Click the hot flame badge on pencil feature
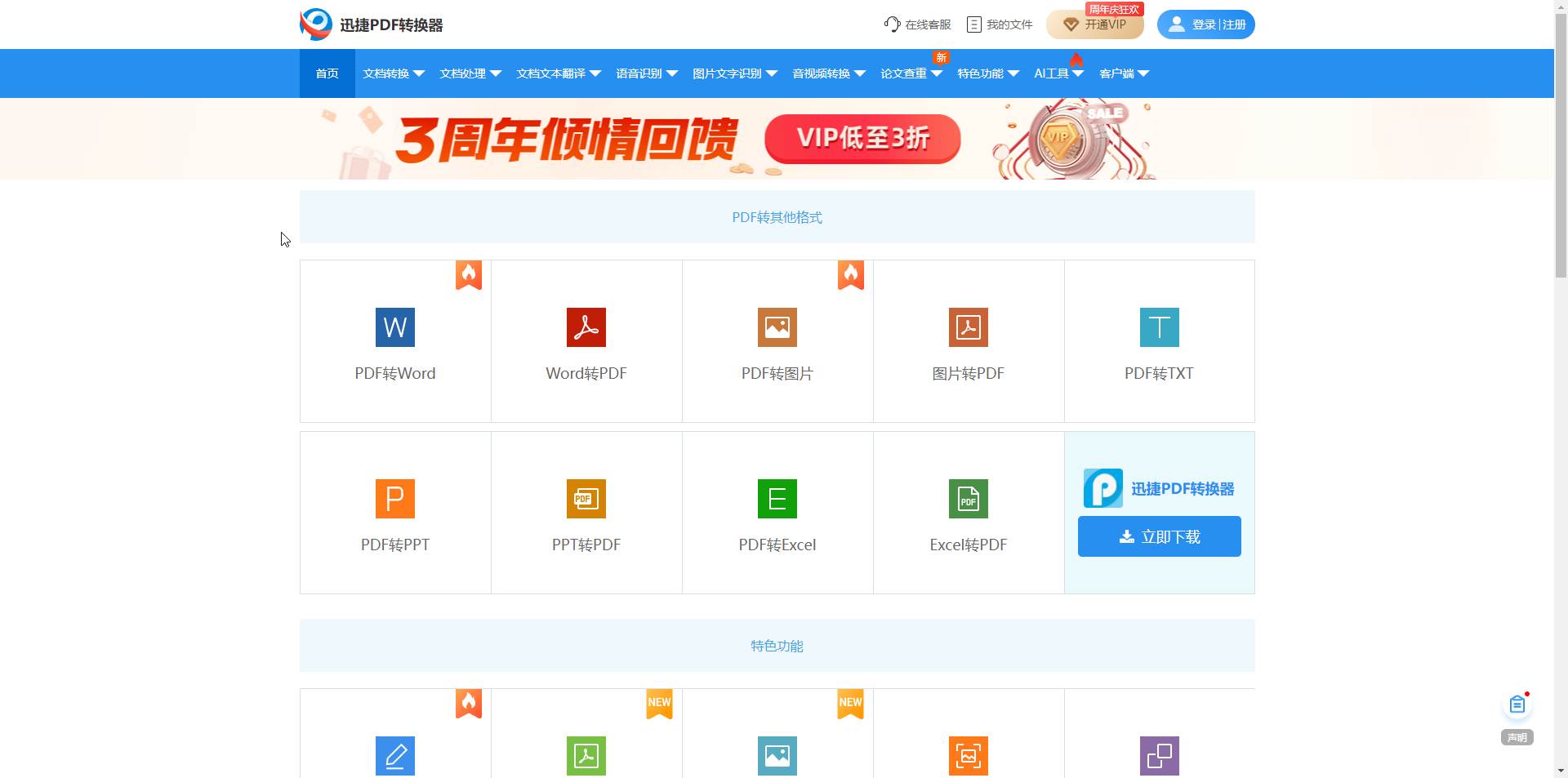Screen dimensions: 1568x778 (x=469, y=704)
